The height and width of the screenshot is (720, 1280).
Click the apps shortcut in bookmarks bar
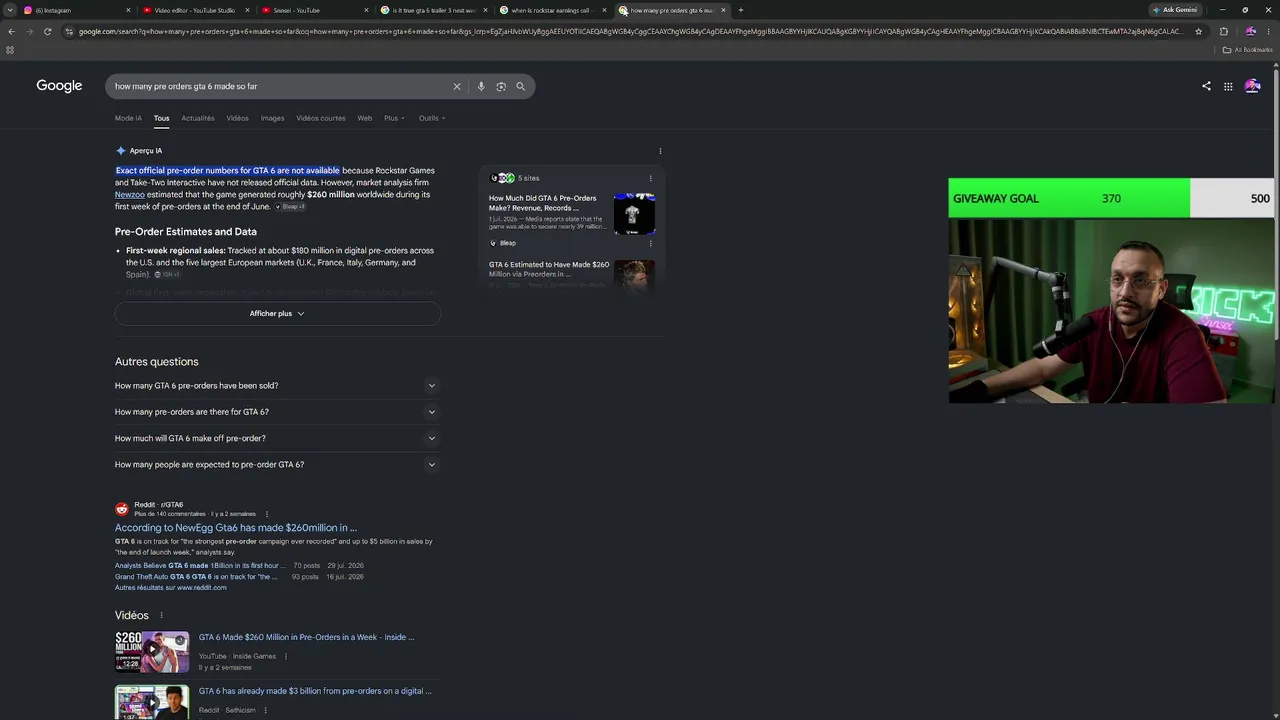pos(10,49)
